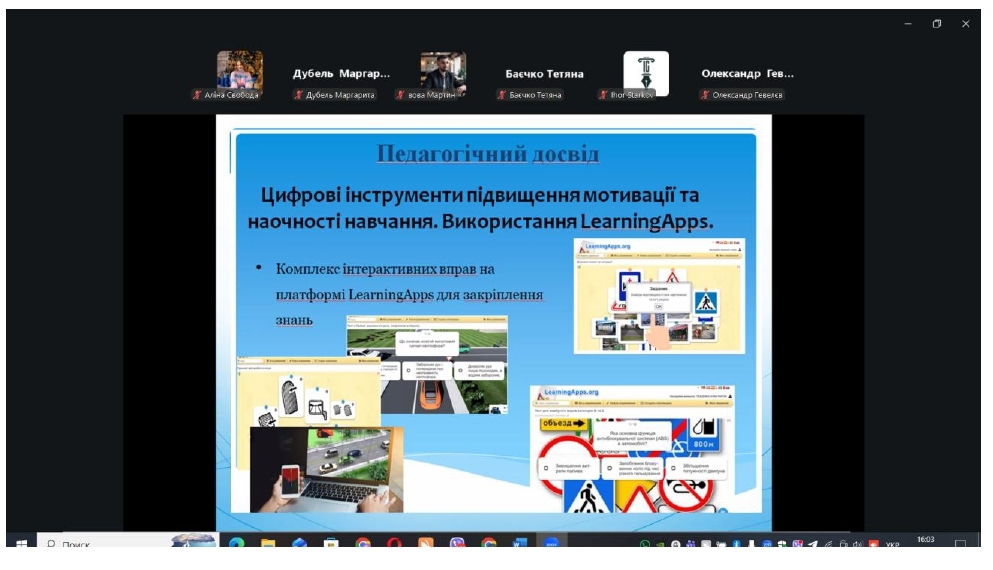Click the slide title Педагогічний досвід
993x570 pixels.
point(488,154)
